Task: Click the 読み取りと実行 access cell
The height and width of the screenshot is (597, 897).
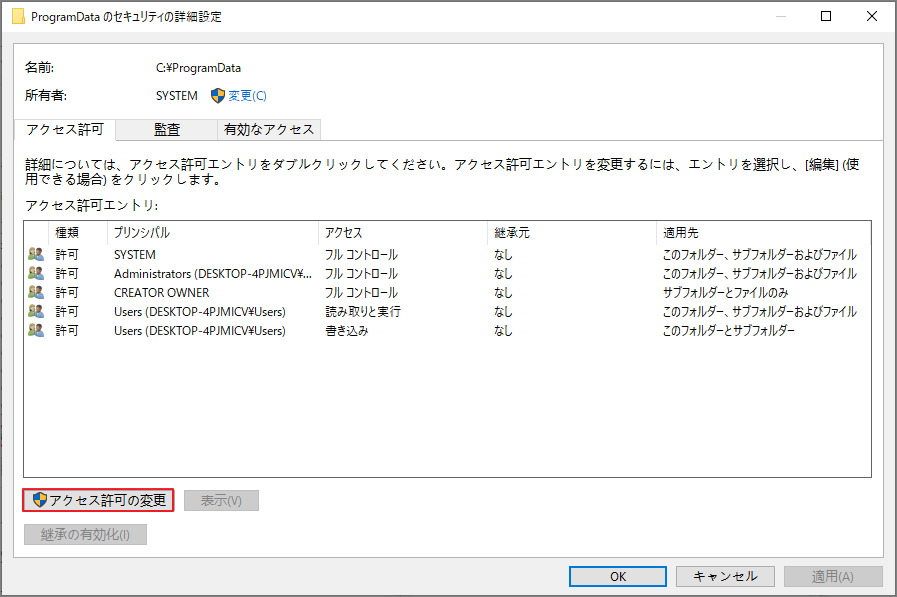Action: click(x=363, y=312)
